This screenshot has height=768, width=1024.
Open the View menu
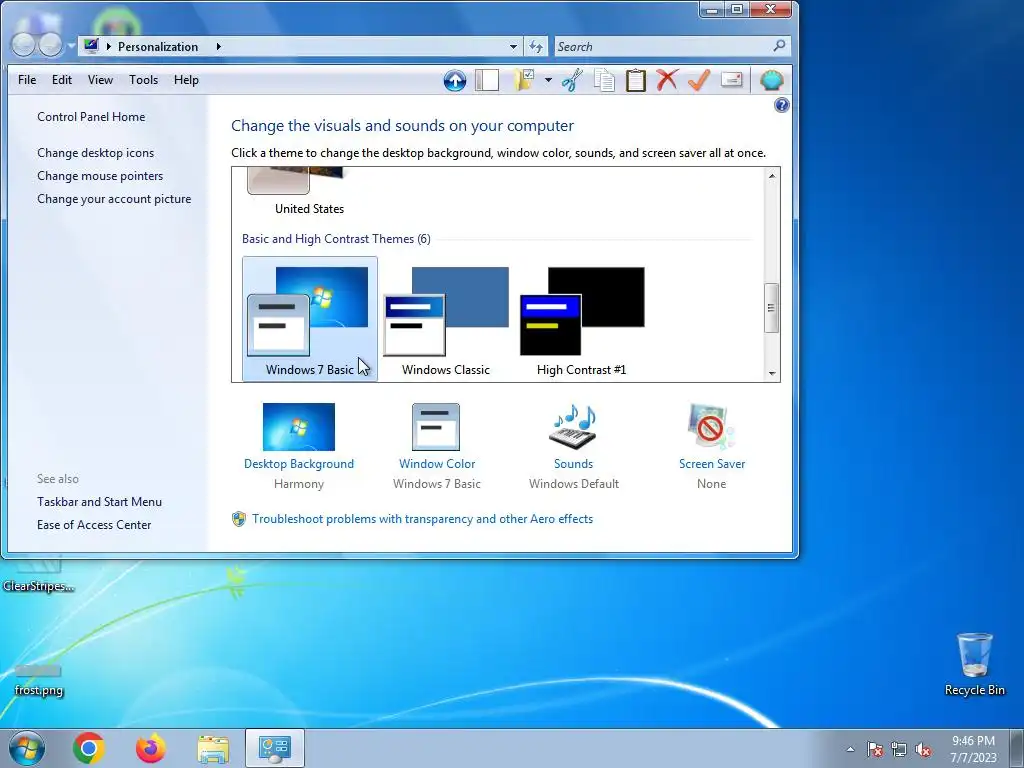click(100, 80)
